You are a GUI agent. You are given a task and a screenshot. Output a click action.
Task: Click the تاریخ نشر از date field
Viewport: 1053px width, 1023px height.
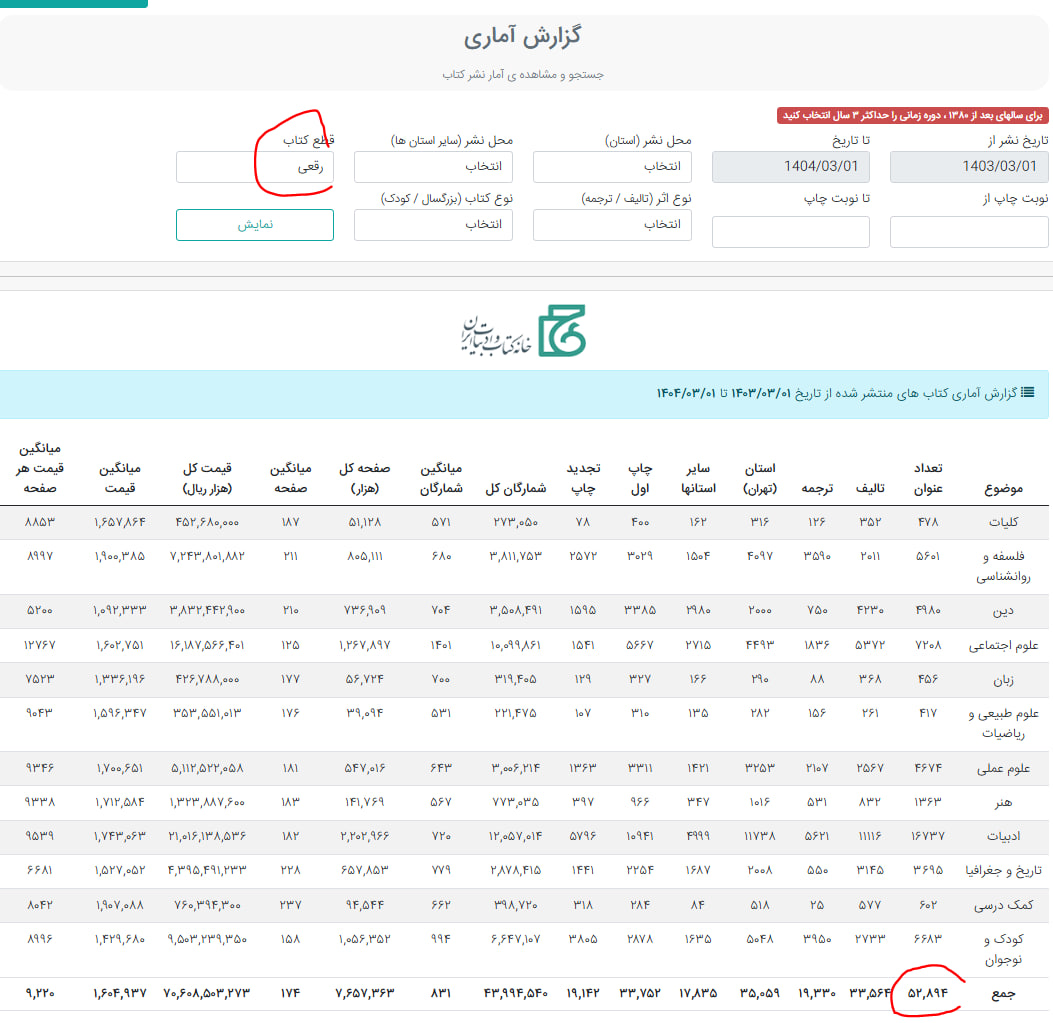tap(968, 167)
